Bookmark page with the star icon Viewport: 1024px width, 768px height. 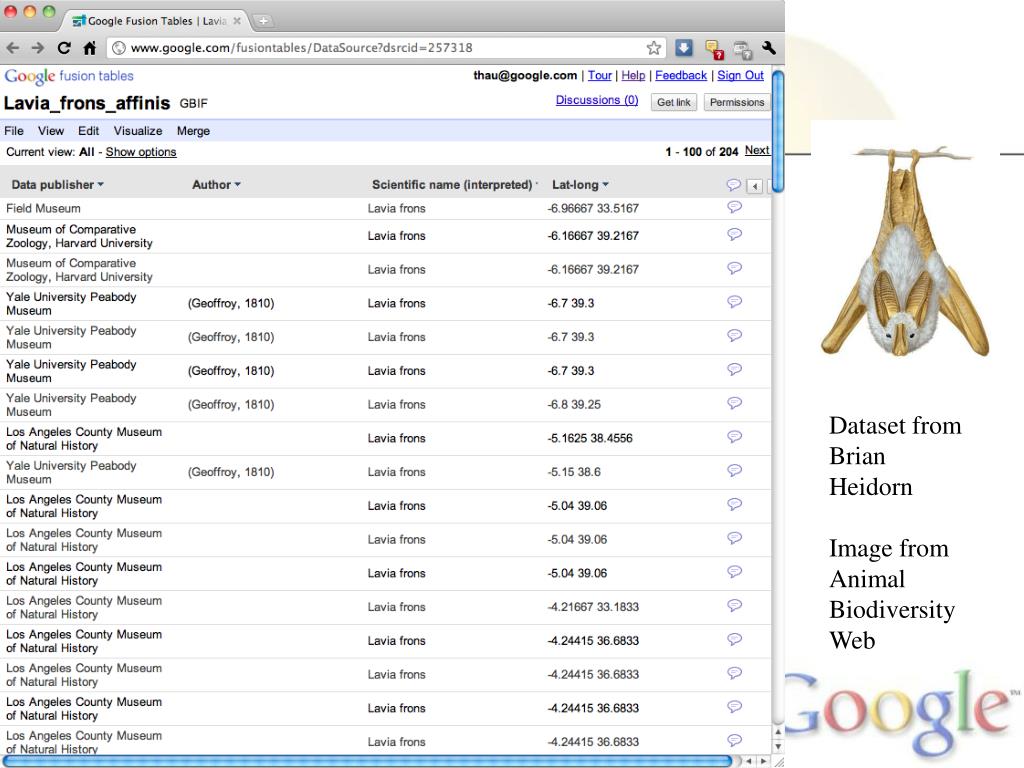[654, 47]
